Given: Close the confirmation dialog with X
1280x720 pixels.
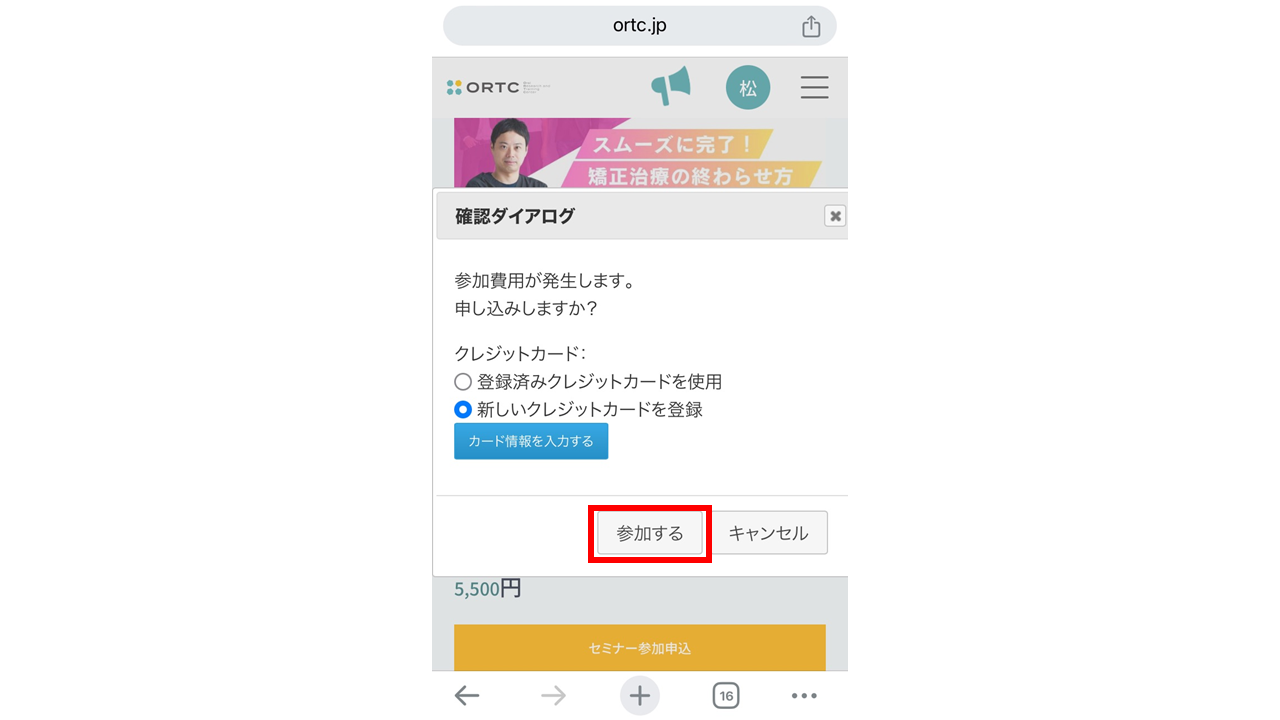Looking at the screenshot, I should point(835,216).
